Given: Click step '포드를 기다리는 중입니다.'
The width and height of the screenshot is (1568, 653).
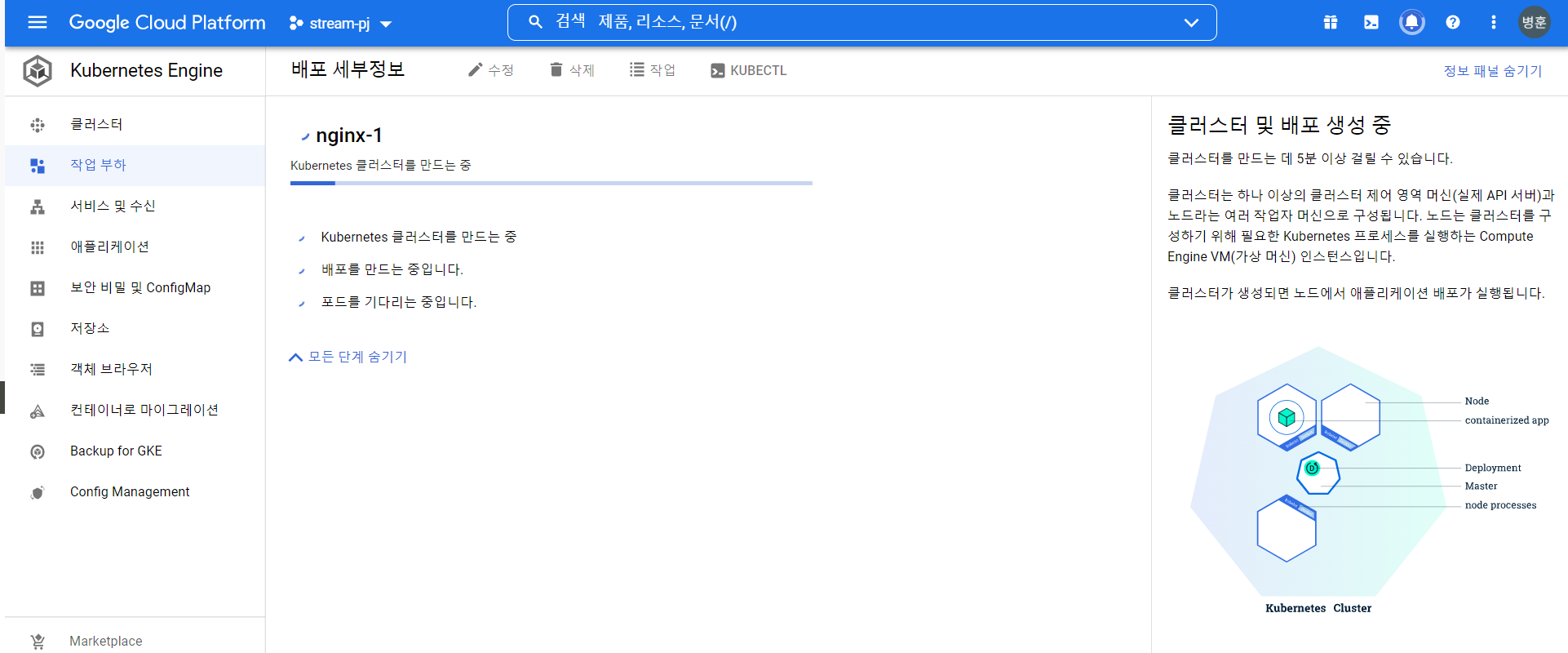Looking at the screenshot, I should click(399, 302).
